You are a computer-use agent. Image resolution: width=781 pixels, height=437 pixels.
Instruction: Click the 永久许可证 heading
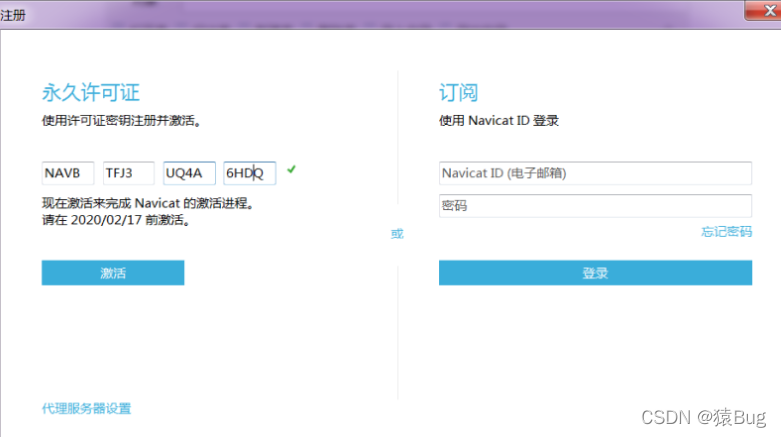(91, 93)
